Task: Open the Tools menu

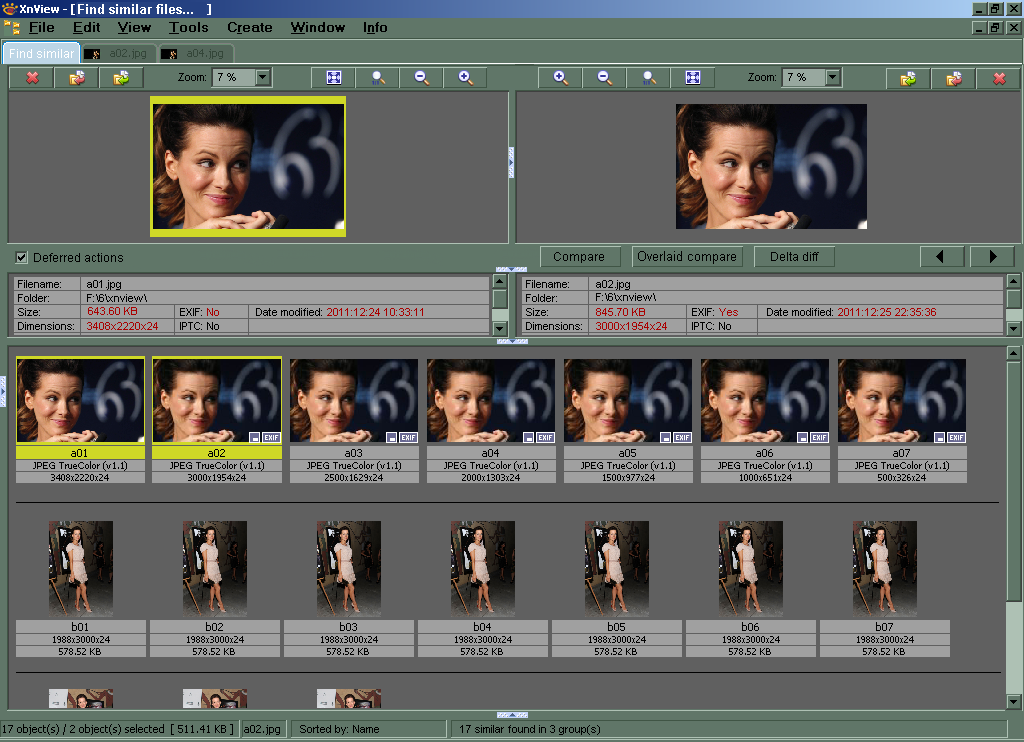Action: click(188, 28)
